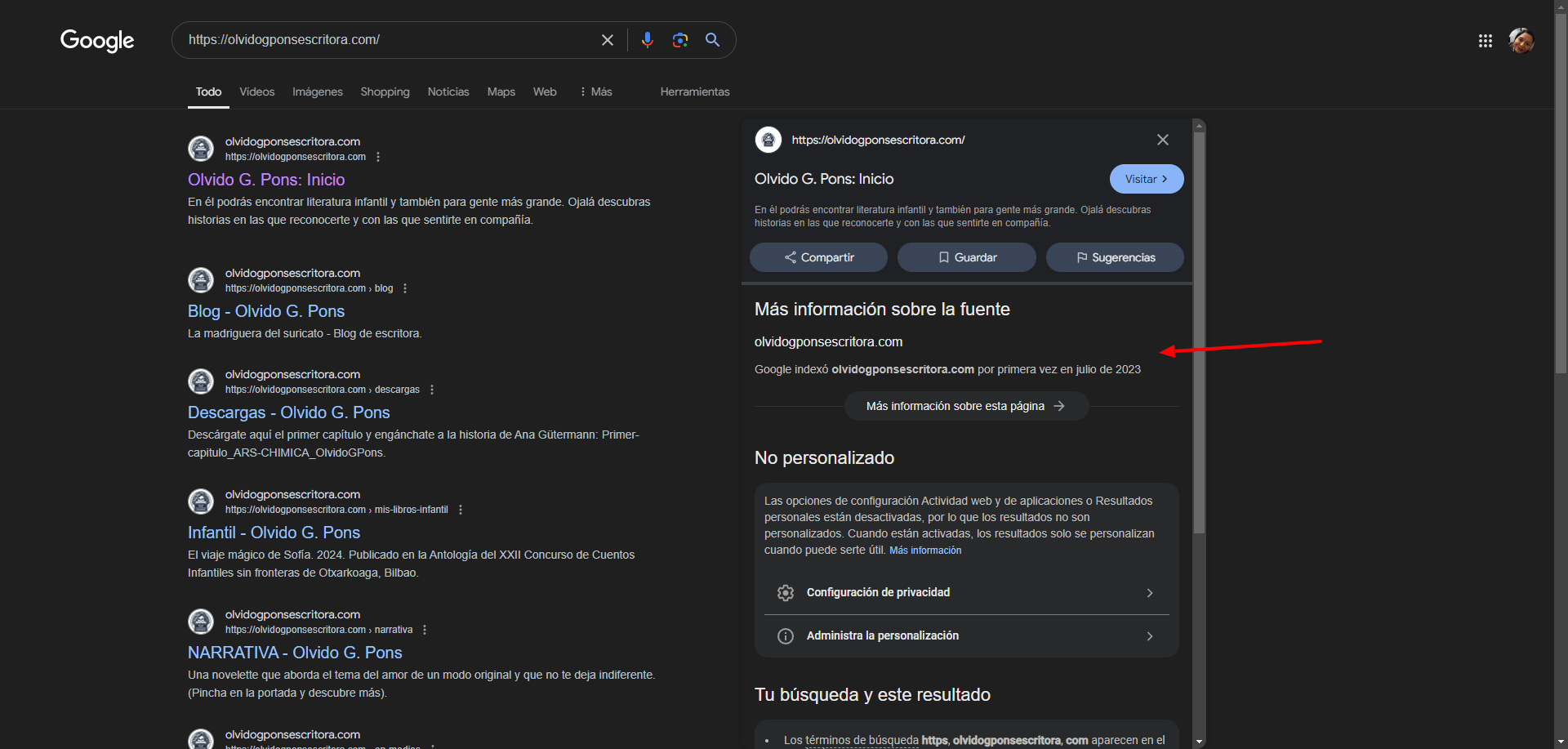Open the NARRATIVA - Olvido G. Pons result
The image size is (1568, 749).
(x=295, y=653)
